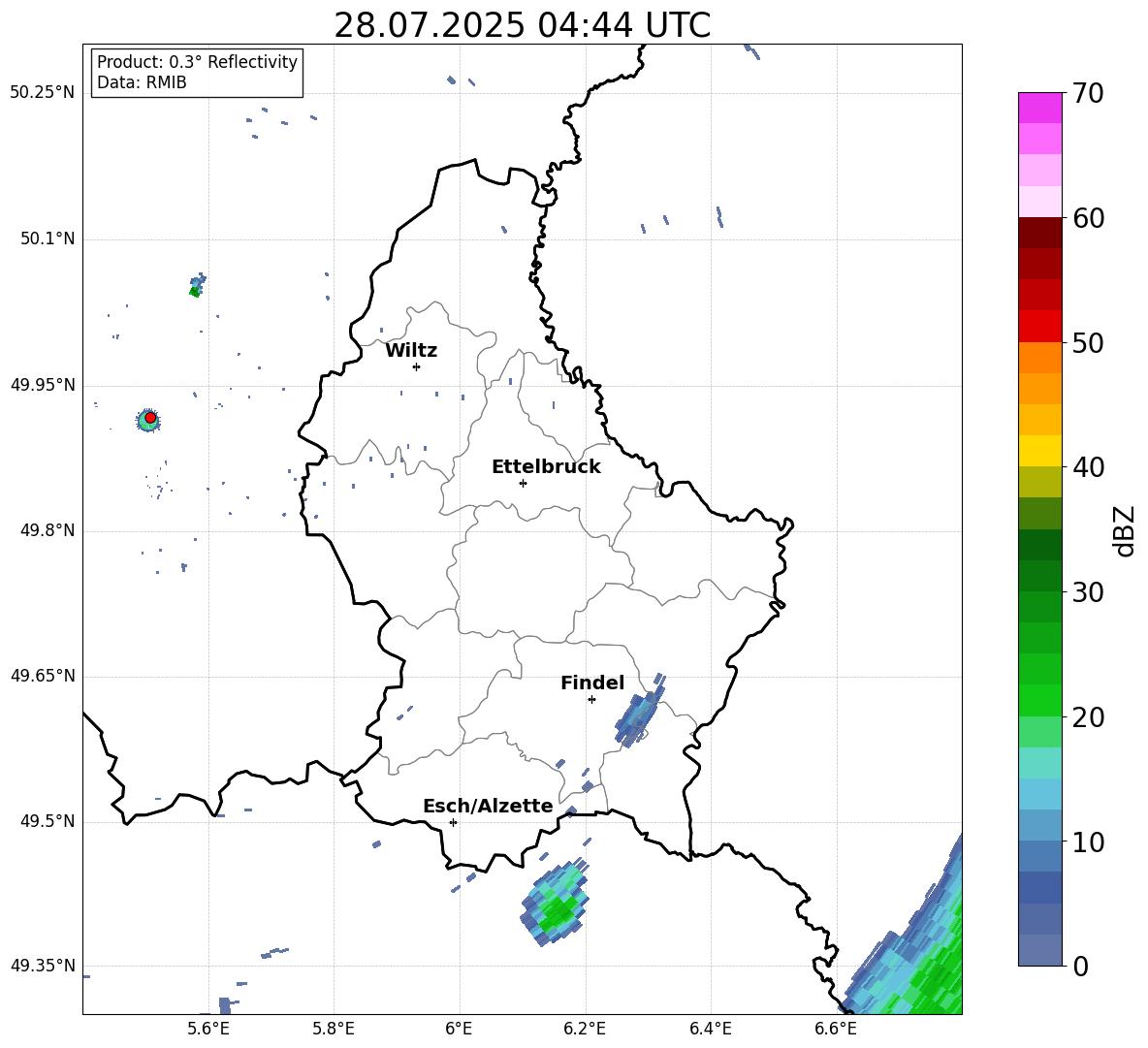This screenshot has height=1048, width=1148.
Task: Click the colorbar tick value 70
Action: tap(1088, 93)
